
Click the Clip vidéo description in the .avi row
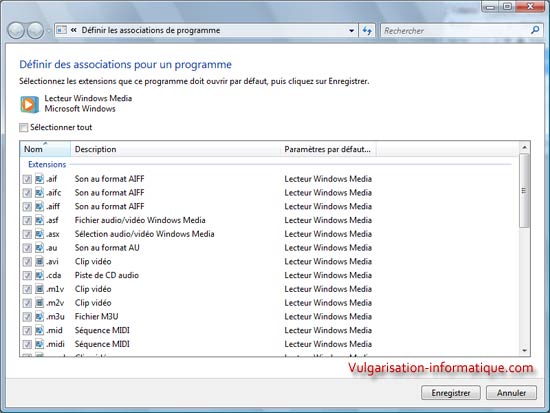click(x=93, y=261)
